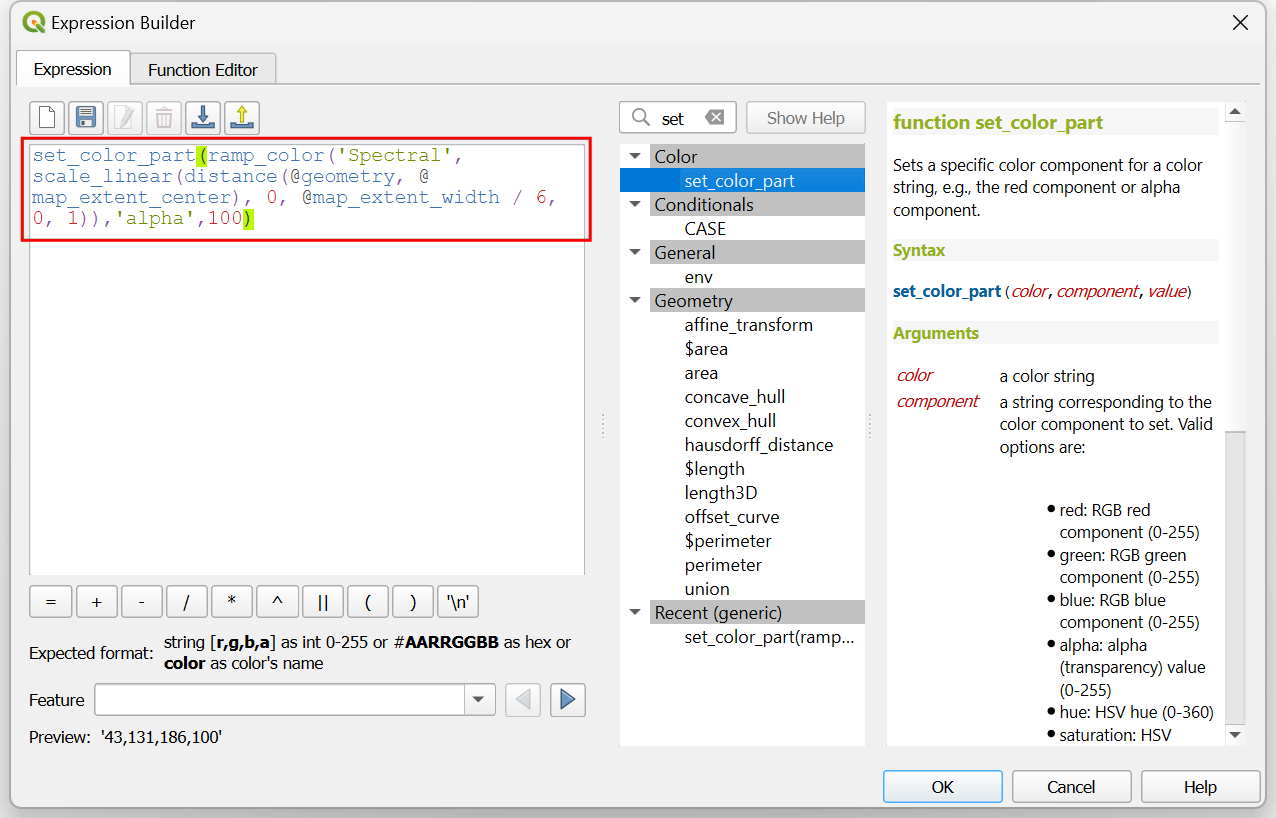Screen dimensions: 1276x818
Task: Collapse the Recent (generic) group
Action: click(634, 613)
